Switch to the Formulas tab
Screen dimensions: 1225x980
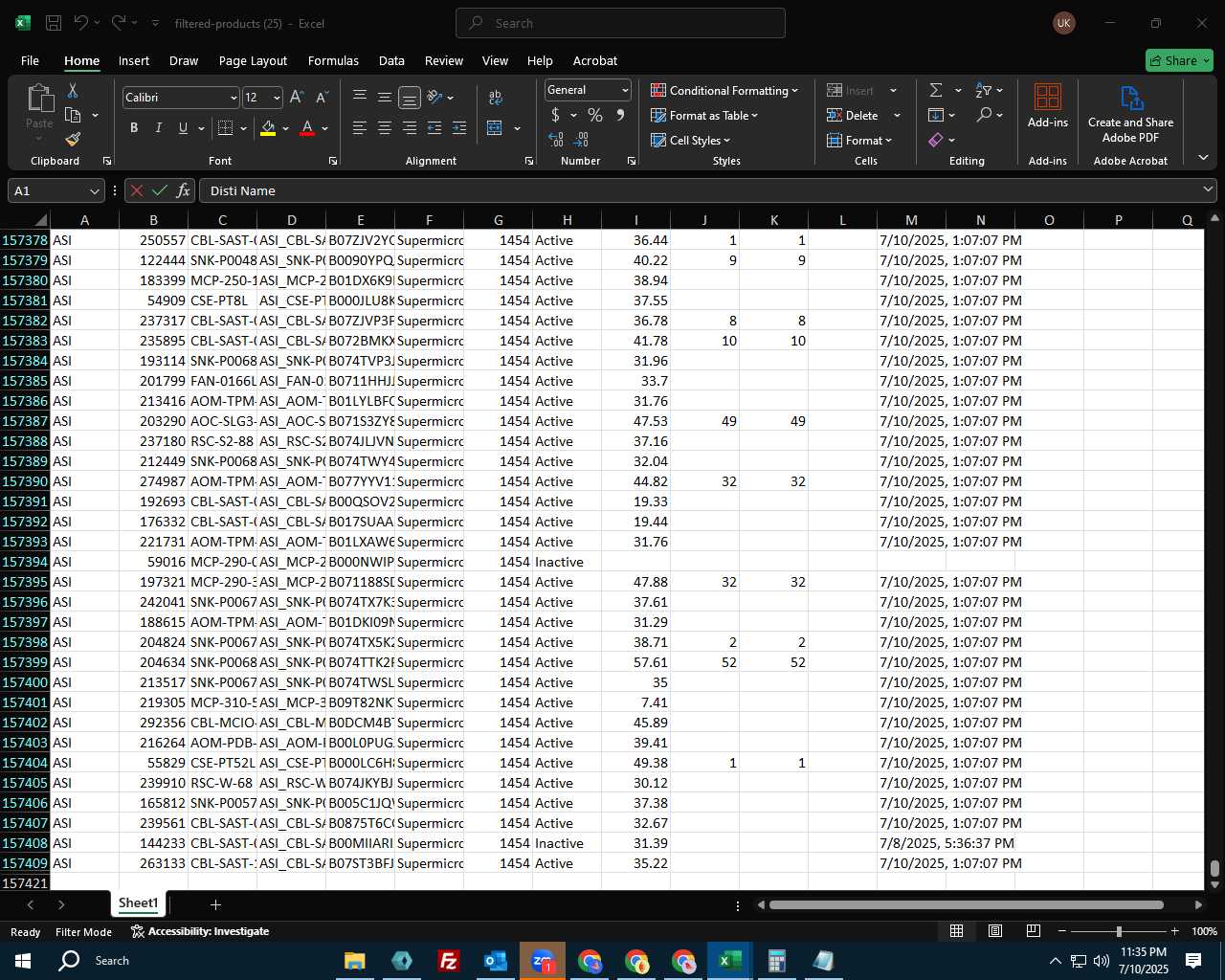point(333,60)
